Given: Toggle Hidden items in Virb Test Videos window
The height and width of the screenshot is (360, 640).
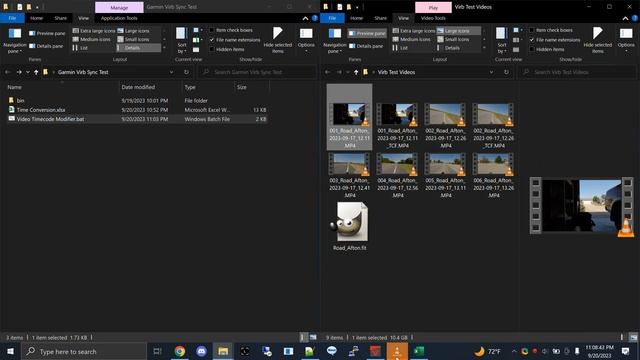Looking at the screenshot, I should point(547,49).
